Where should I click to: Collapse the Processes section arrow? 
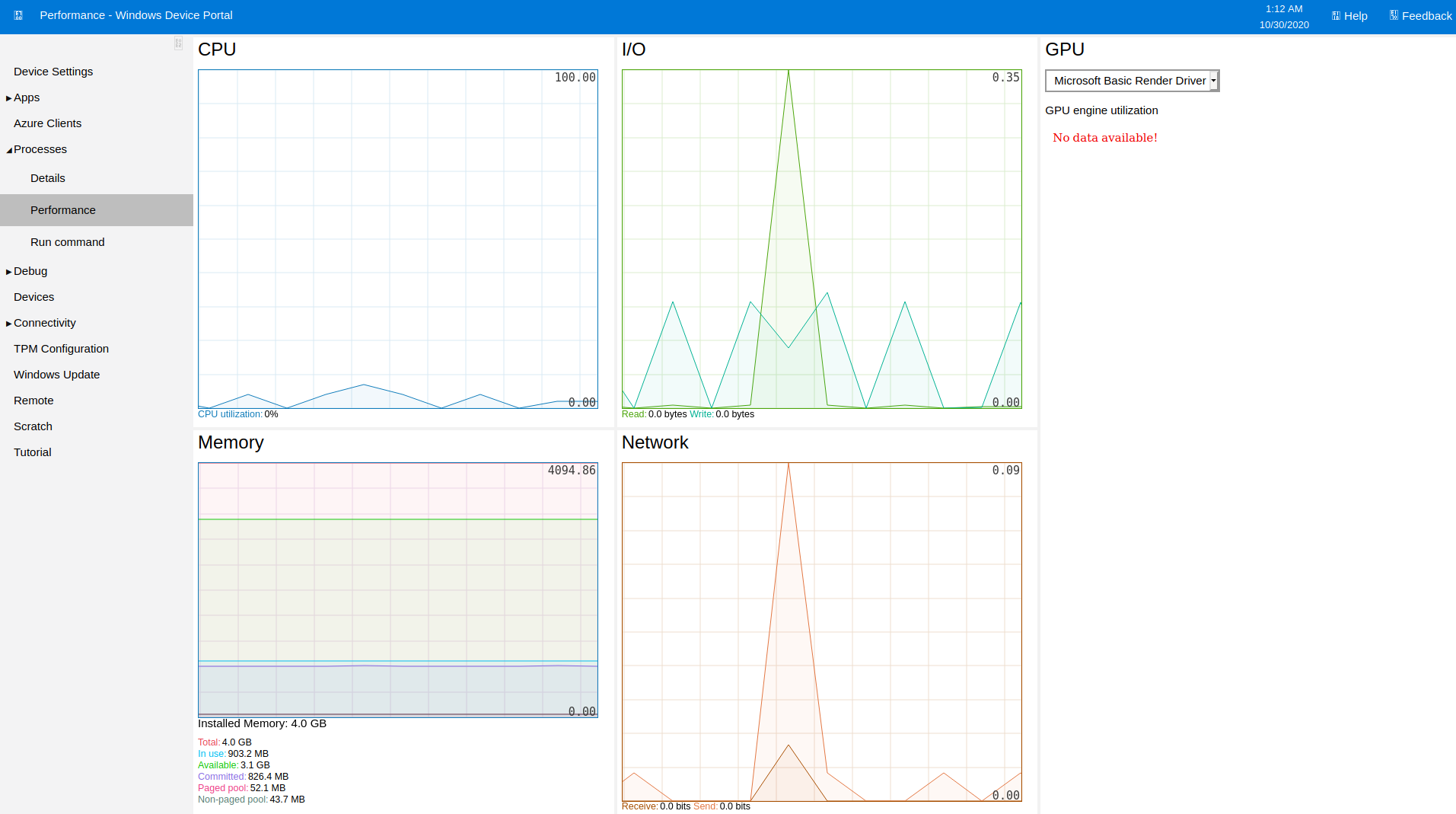point(8,150)
